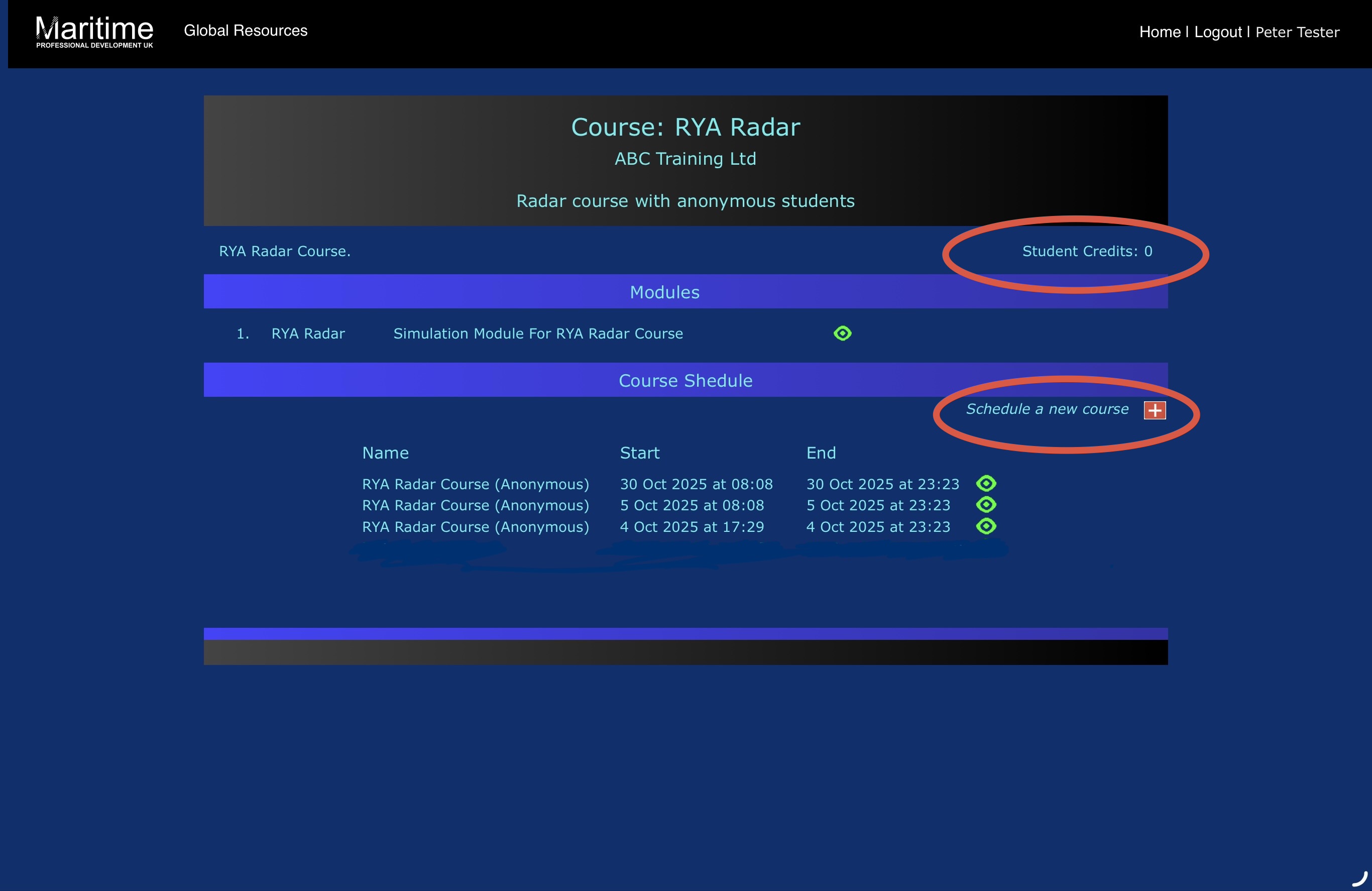Click the Course Shedule section header

[685, 381]
